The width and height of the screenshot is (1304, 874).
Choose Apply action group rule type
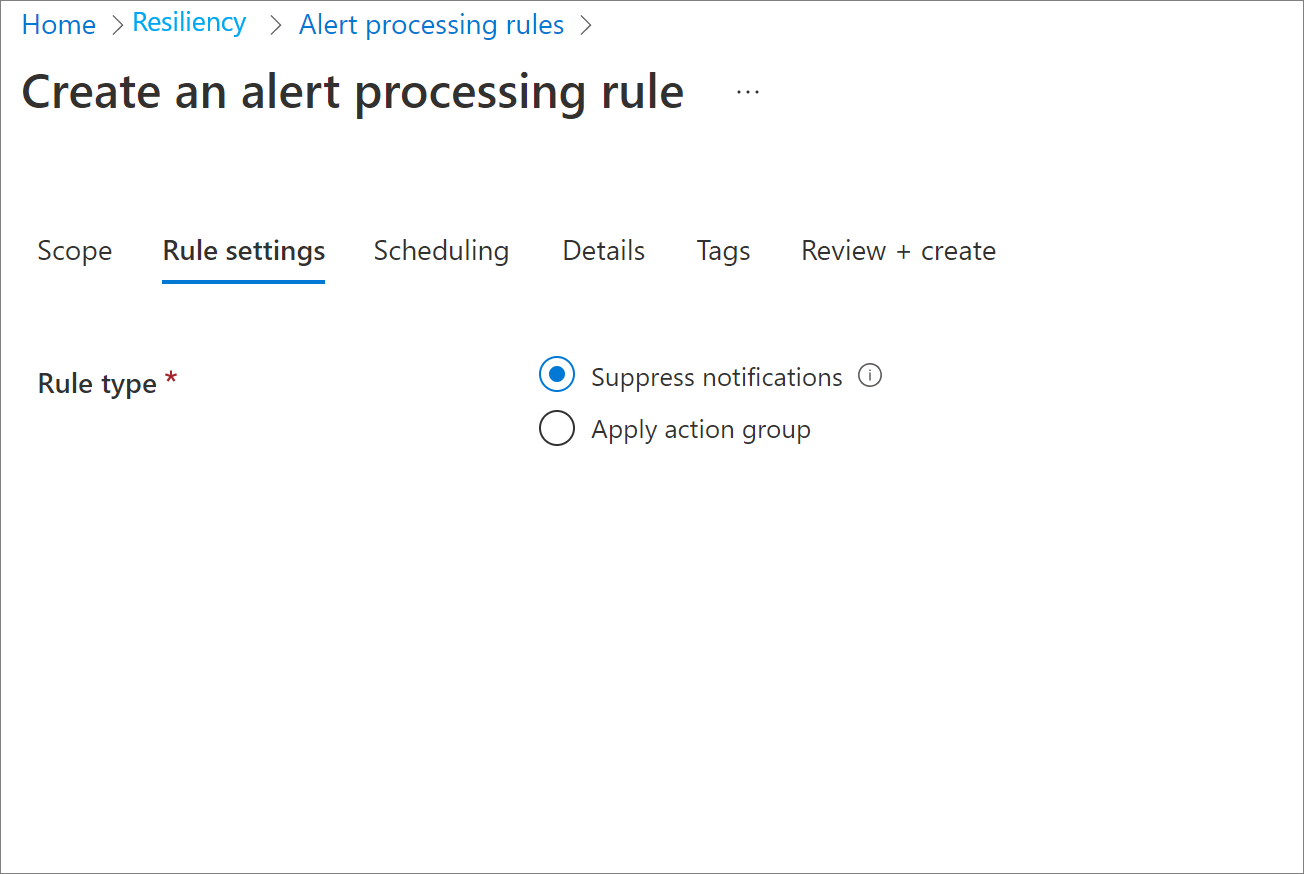point(557,428)
